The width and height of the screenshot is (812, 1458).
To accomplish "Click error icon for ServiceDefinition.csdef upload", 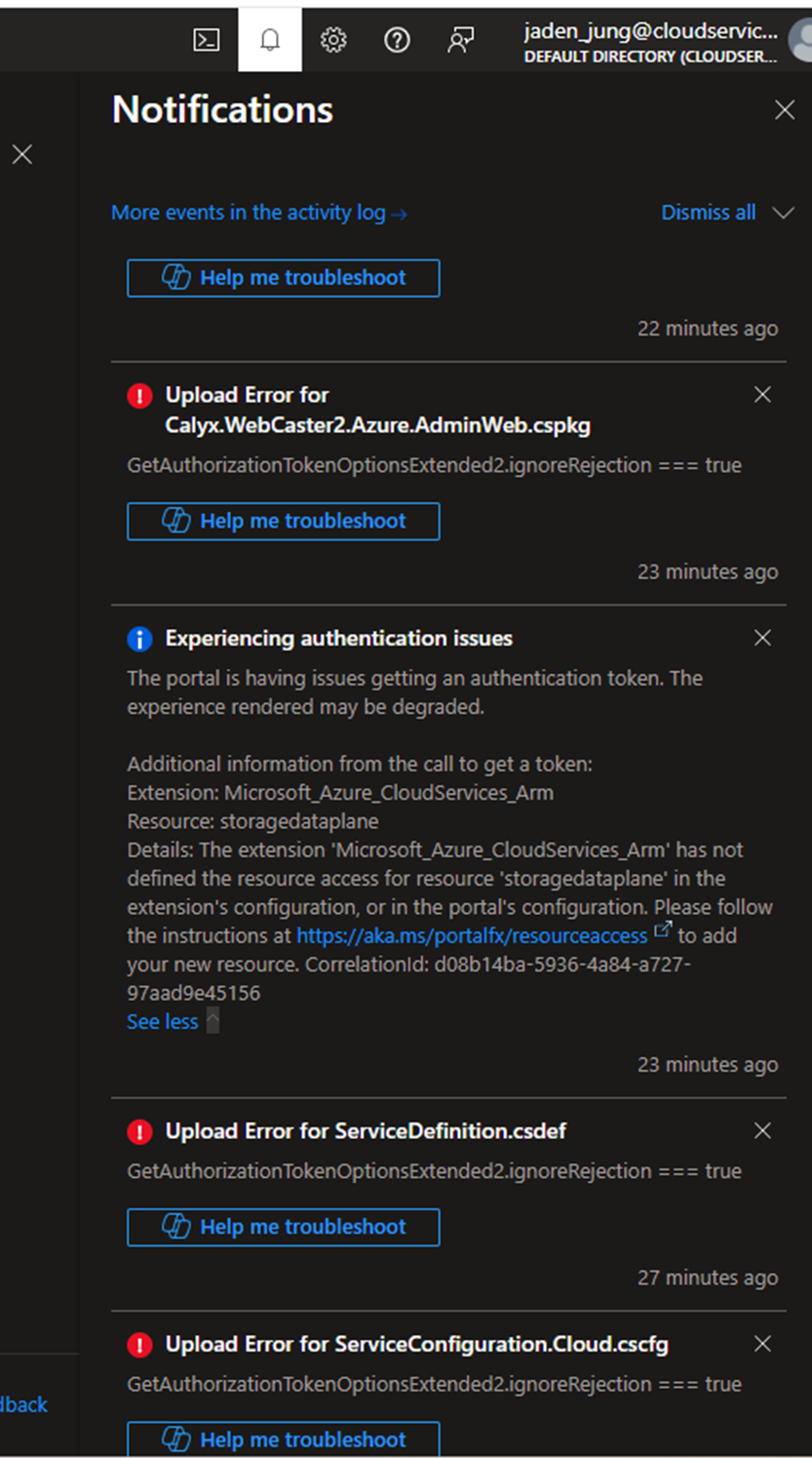I will pyautogui.click(x=140, y=1131).
